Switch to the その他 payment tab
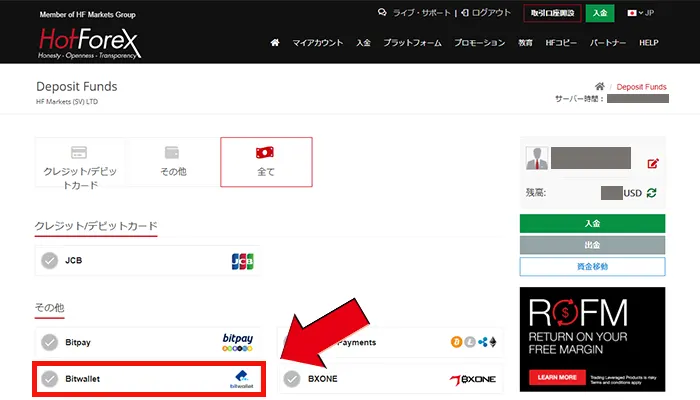The image size is (700, 400). click(173, 163)
